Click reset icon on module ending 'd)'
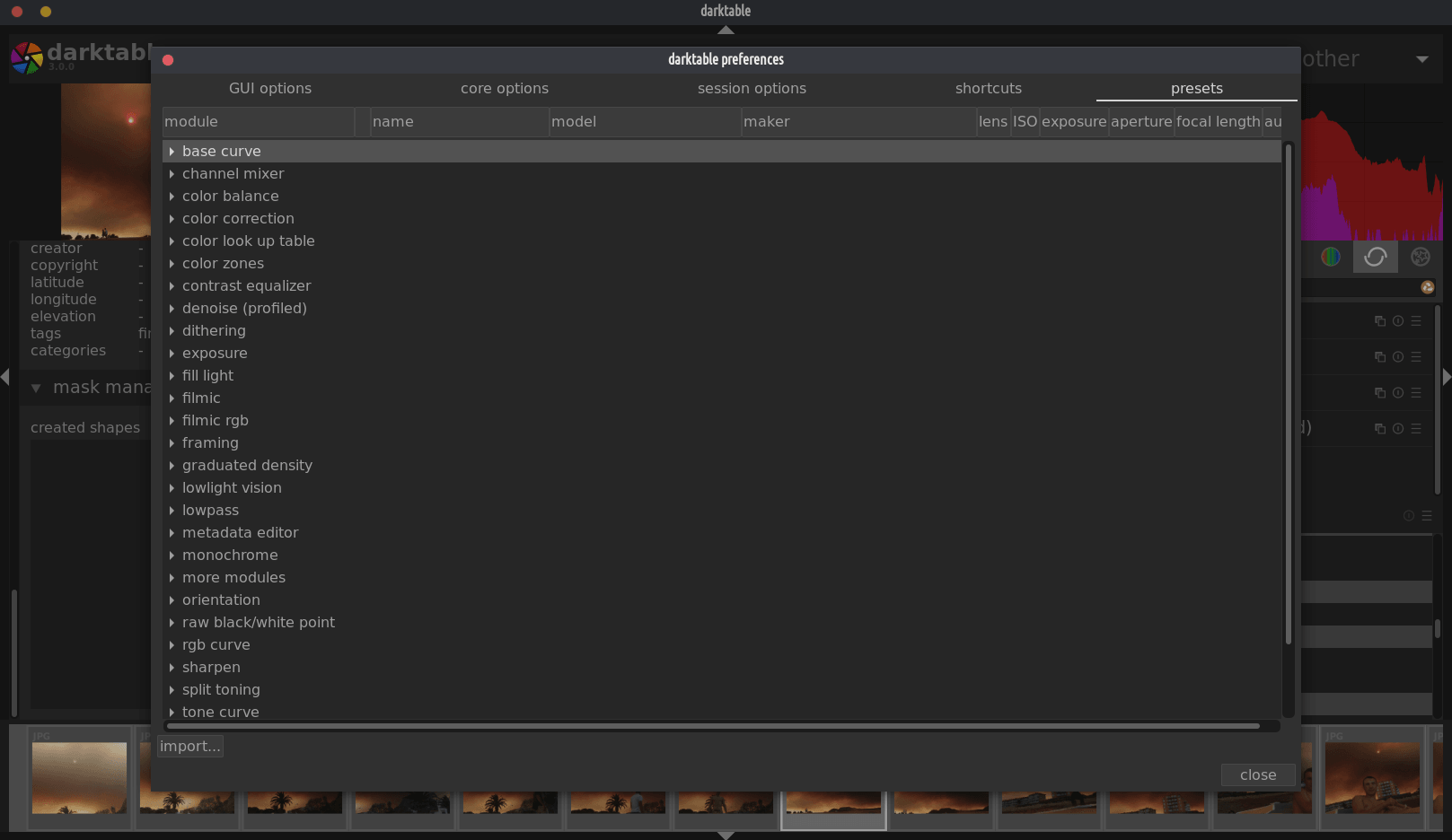 1398,429
